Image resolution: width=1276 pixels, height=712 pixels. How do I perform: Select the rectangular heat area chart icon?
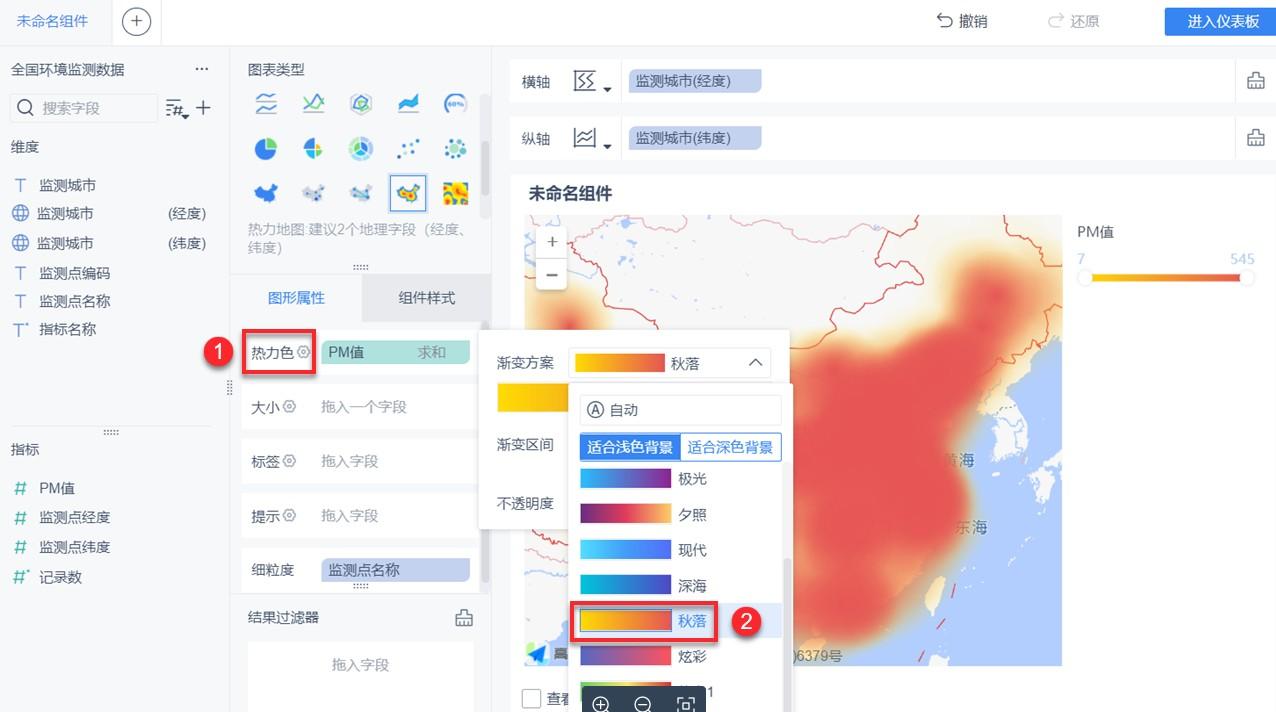click(455, 193)
